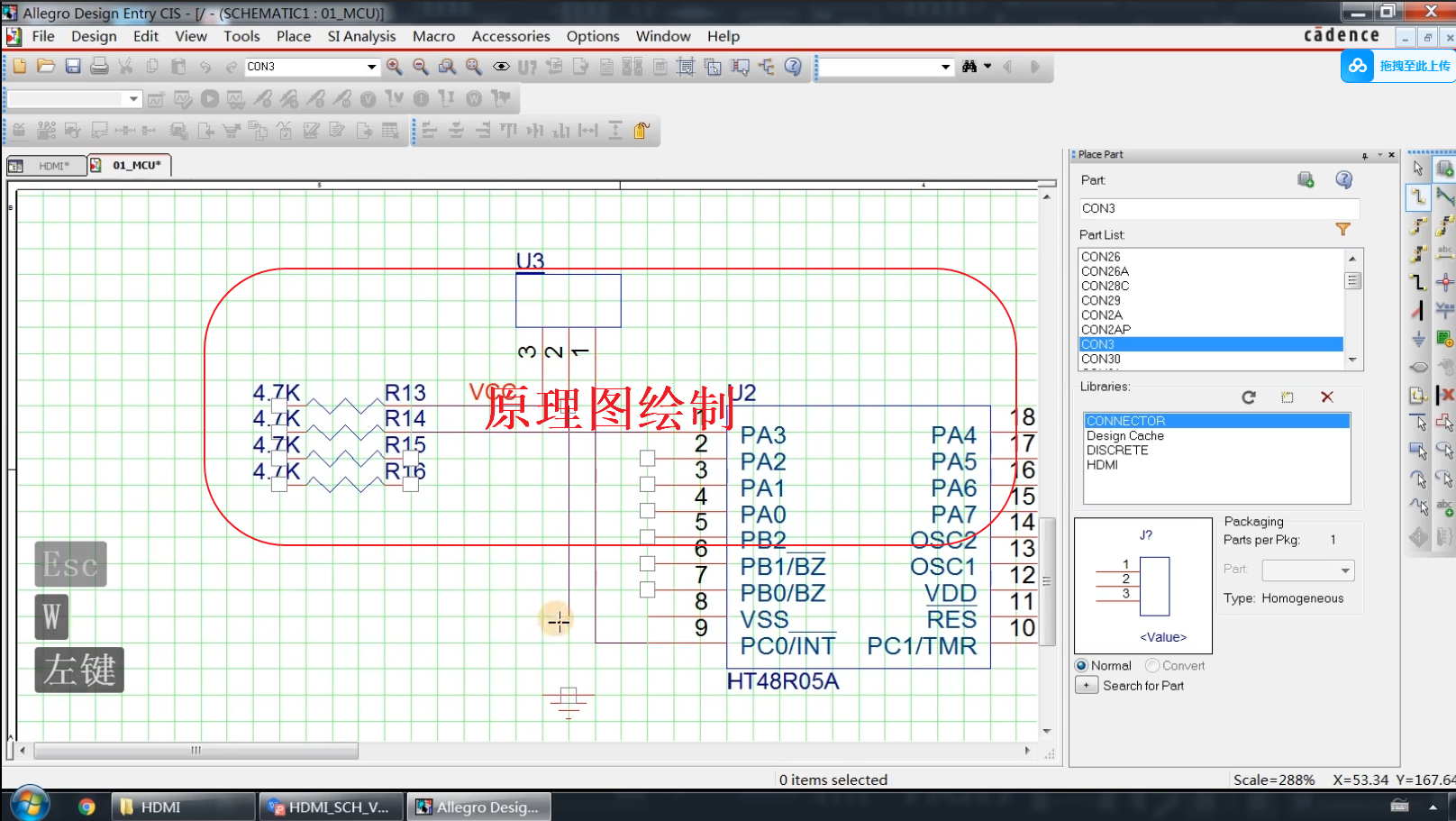
Task: Select the Normal radio button
Action: (1081, 666)
